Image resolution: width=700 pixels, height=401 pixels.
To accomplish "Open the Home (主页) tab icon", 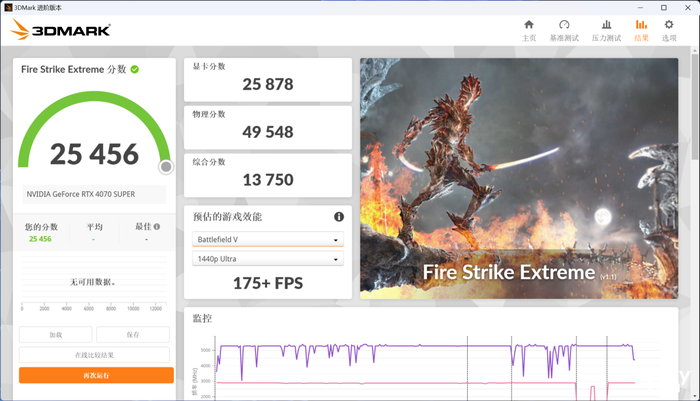I will point(529,25).
